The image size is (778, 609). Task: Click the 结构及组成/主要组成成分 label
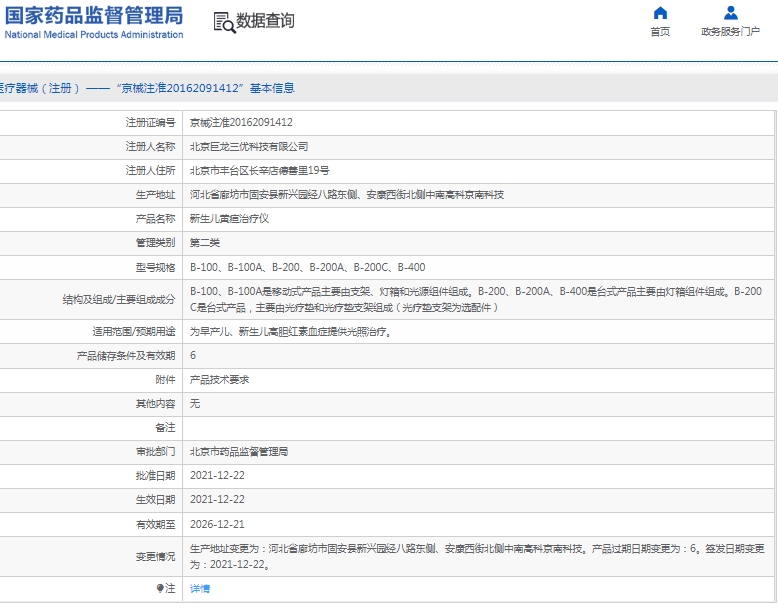pos(119,299)
